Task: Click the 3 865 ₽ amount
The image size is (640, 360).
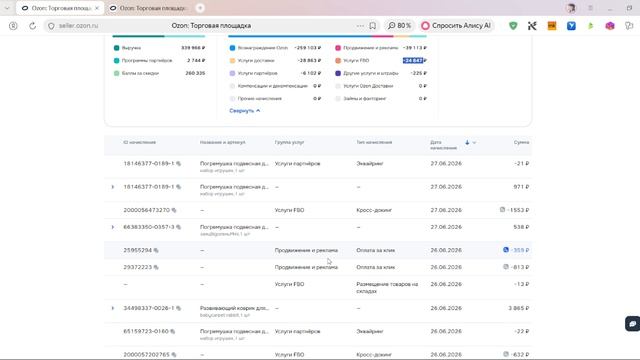Action: pyautogui.click(x=518, y=308)
